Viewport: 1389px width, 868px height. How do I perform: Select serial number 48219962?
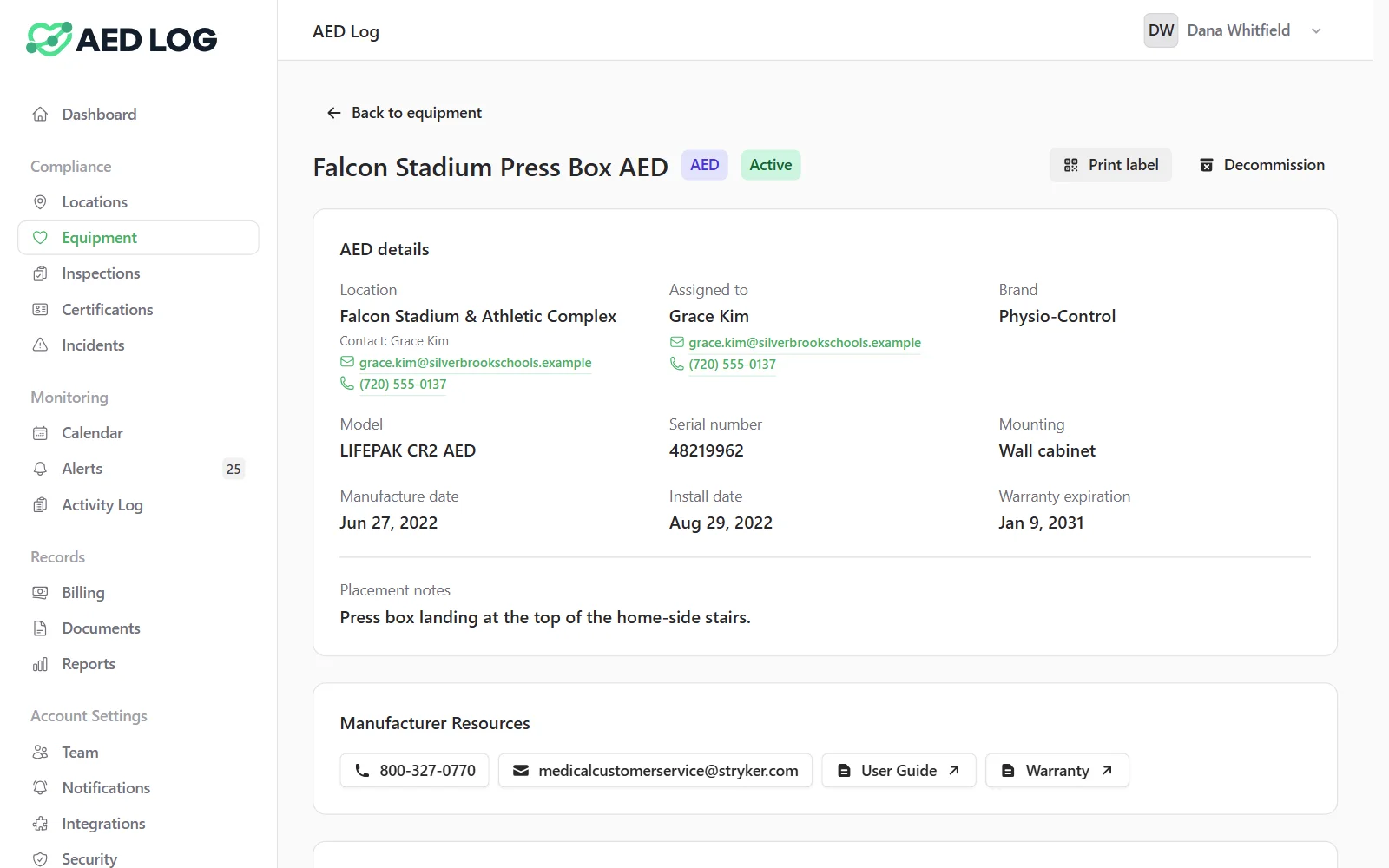click(x=706, y=450)
